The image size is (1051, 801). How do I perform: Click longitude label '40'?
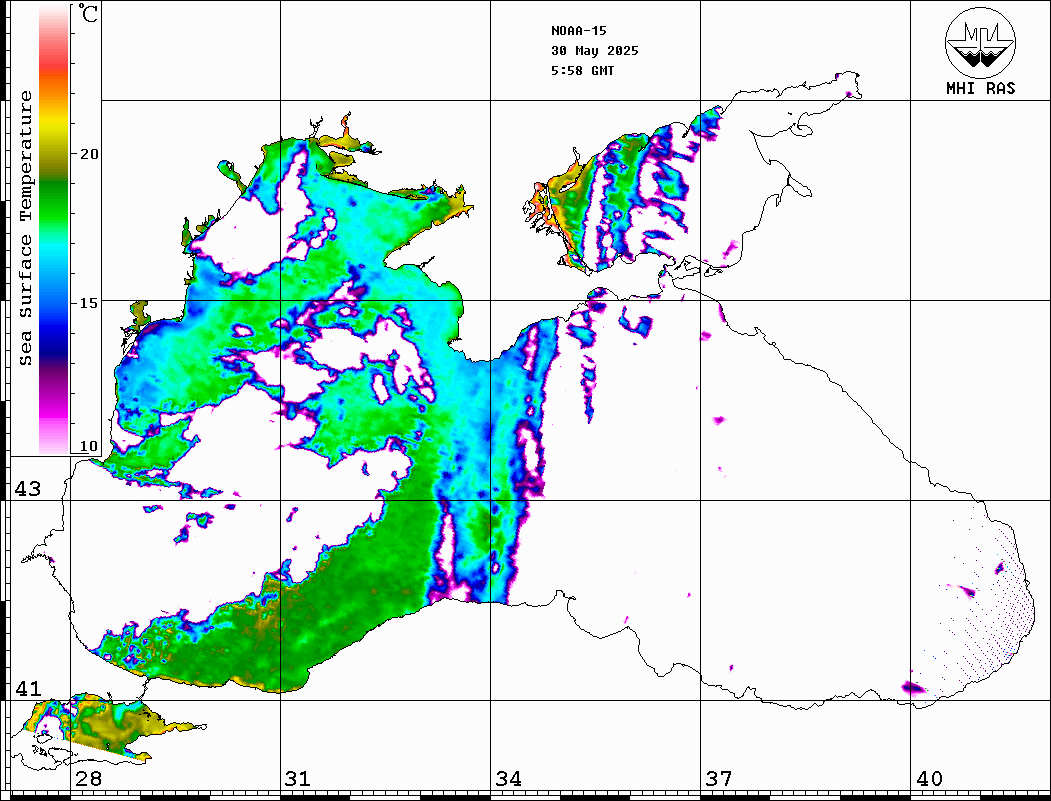point(929,778)
